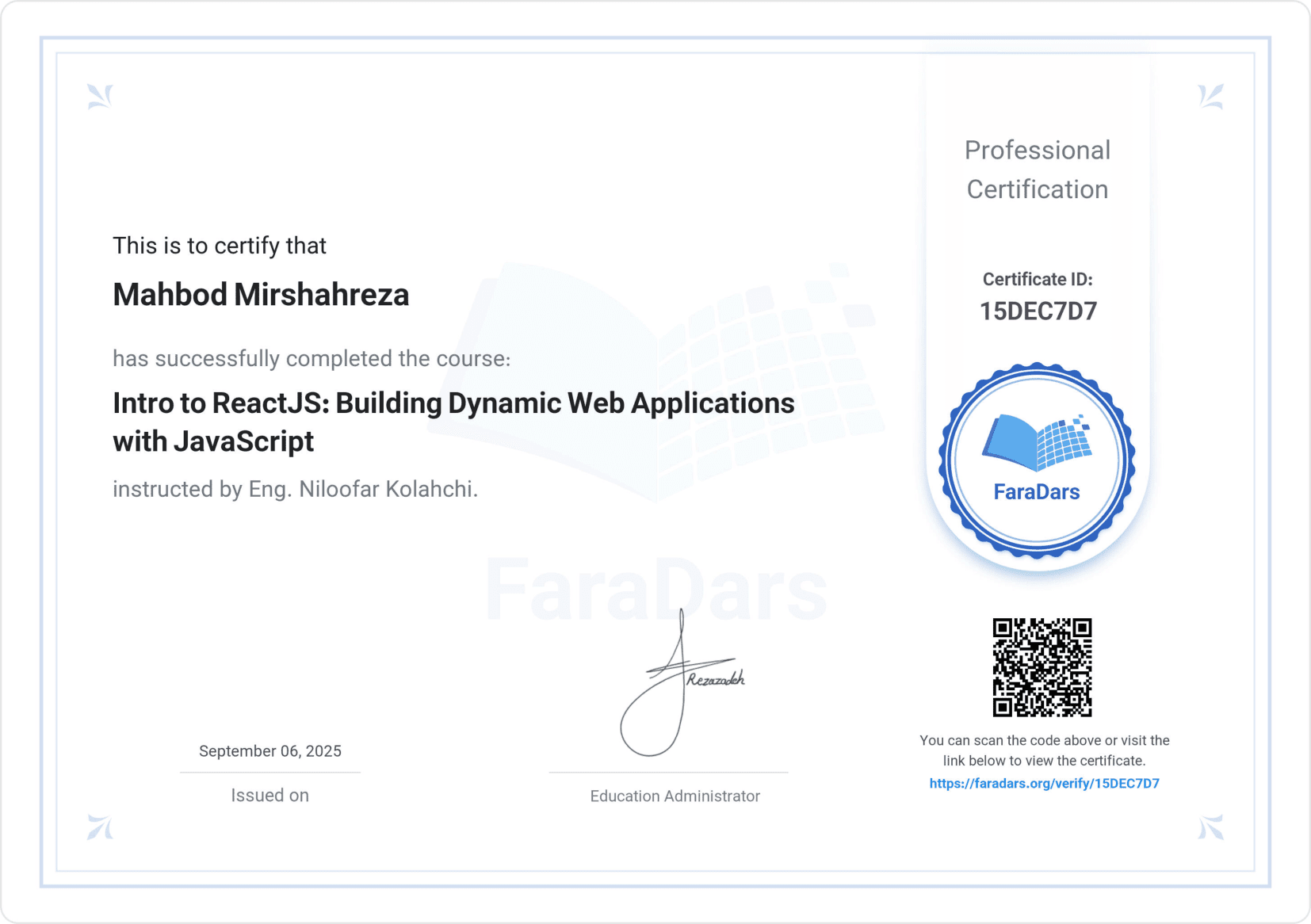This screenshot has height=924, width=1311.
Task: Click the FaraDars text inside the badge
Action: [1037, 492]
